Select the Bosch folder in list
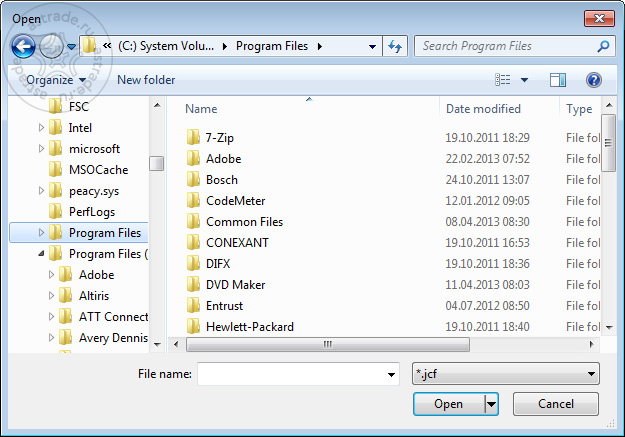Viewport: 625px width, 437px height. click(222, 180)
